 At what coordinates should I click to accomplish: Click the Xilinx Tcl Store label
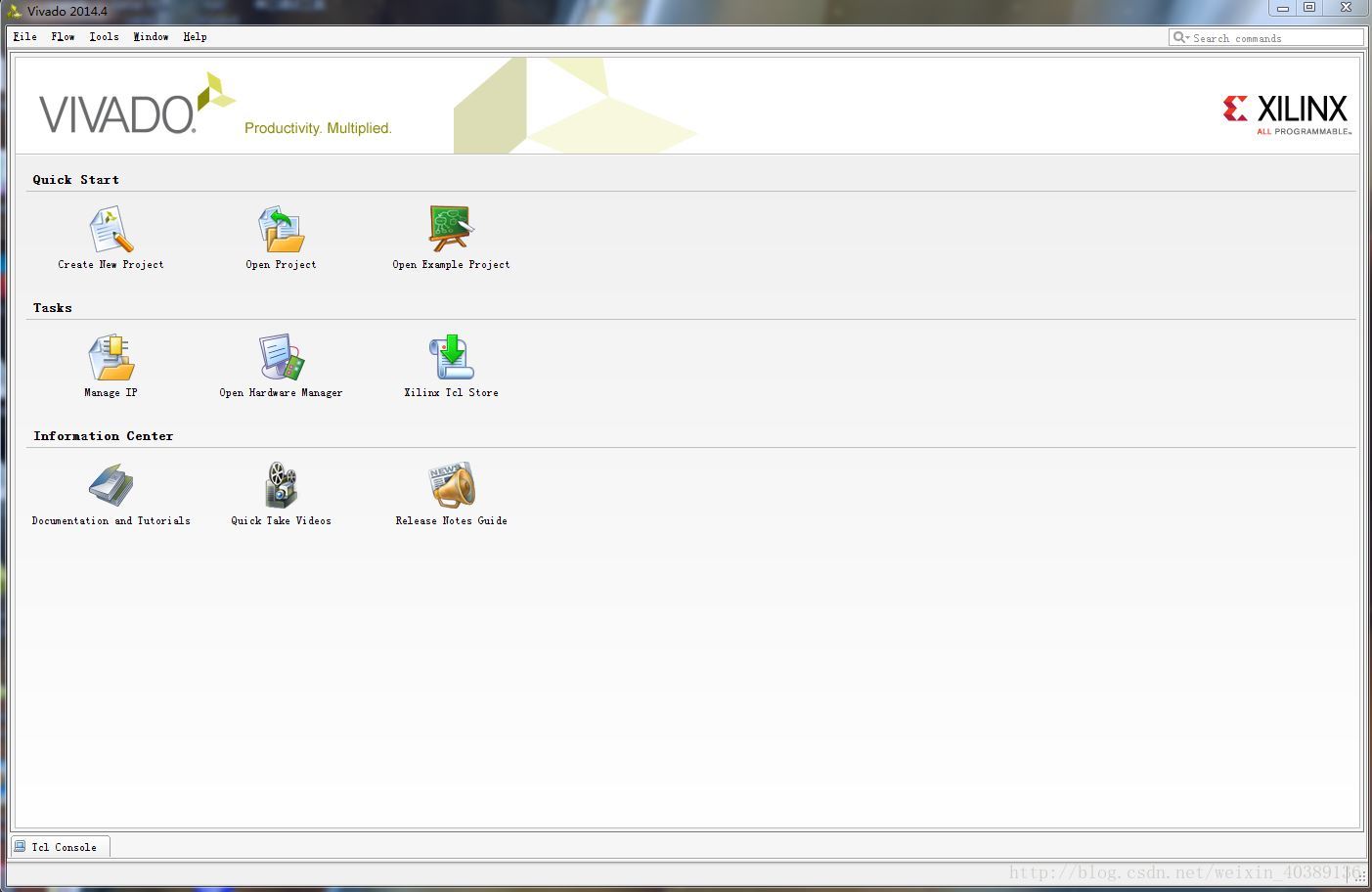click(451, 393)
